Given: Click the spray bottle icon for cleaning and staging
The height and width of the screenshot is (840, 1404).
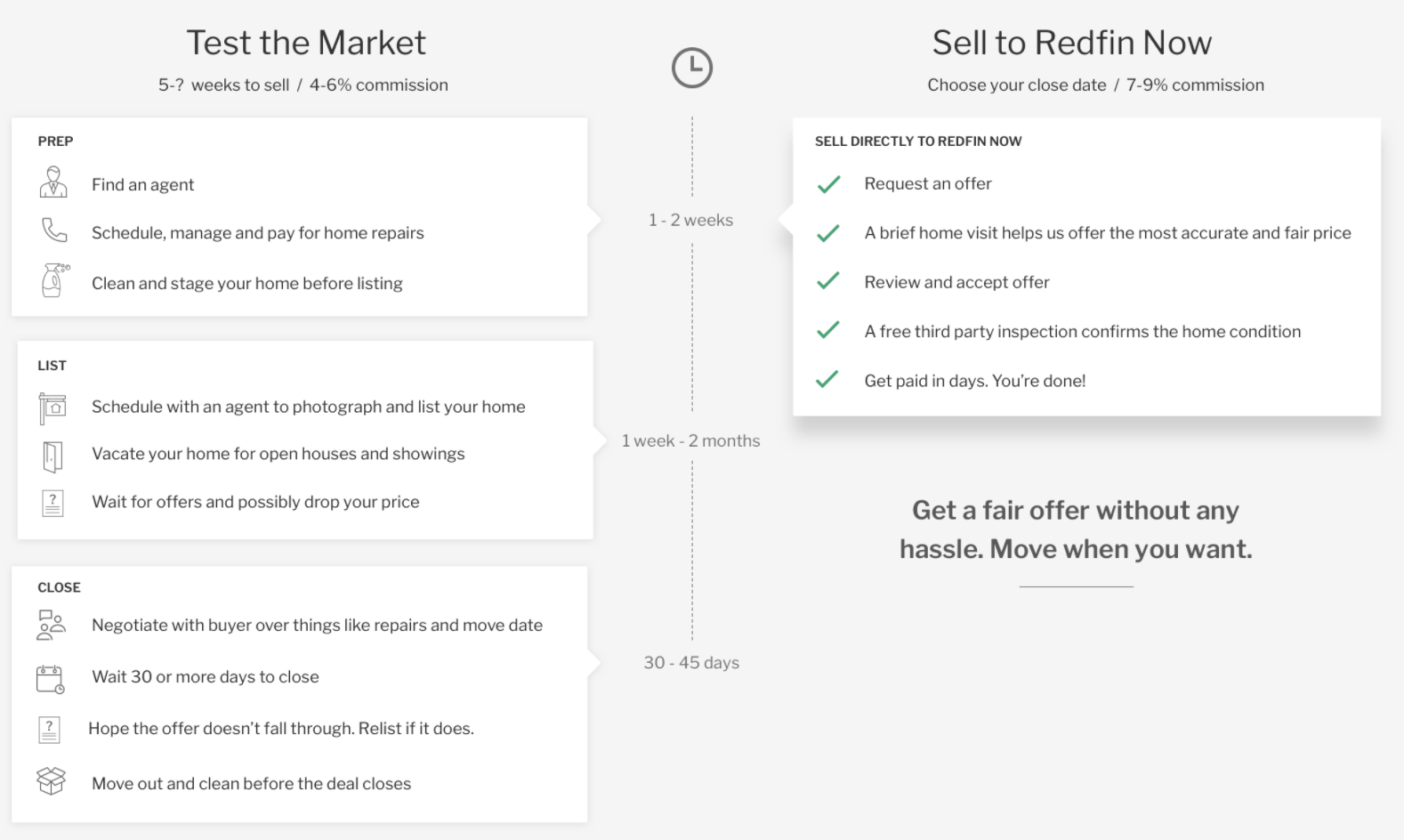Looking at the screenshot, I should [54, 280].
